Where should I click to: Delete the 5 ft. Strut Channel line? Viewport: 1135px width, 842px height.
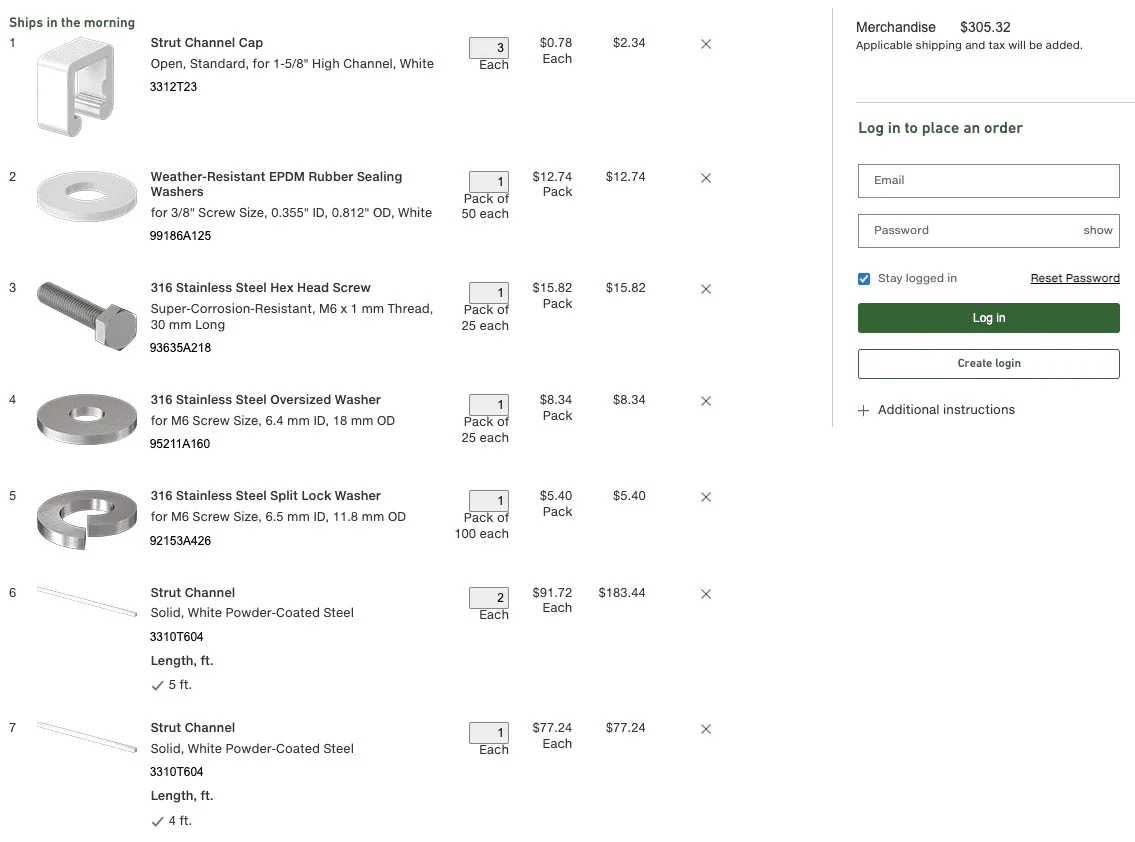coord(706,594)
